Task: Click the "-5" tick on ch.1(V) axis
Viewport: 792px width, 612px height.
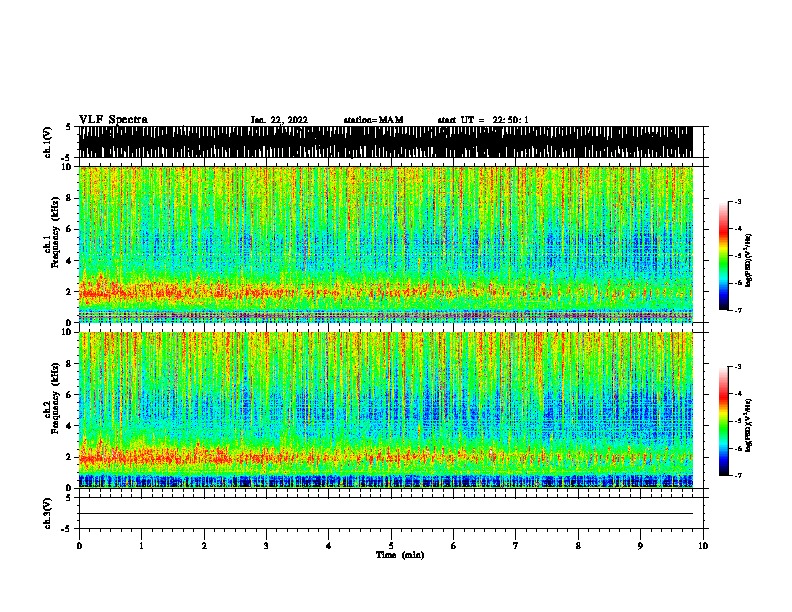Action: (67, 158)
